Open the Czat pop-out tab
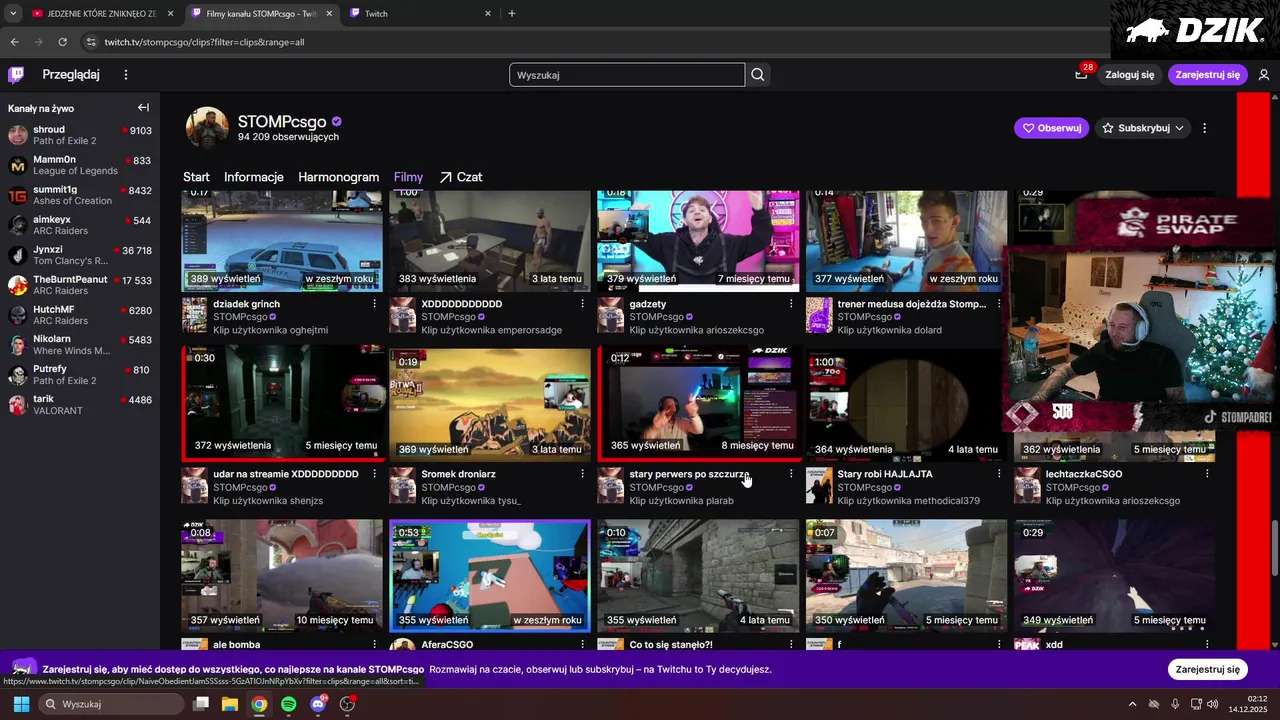 [x=460, y=177]
